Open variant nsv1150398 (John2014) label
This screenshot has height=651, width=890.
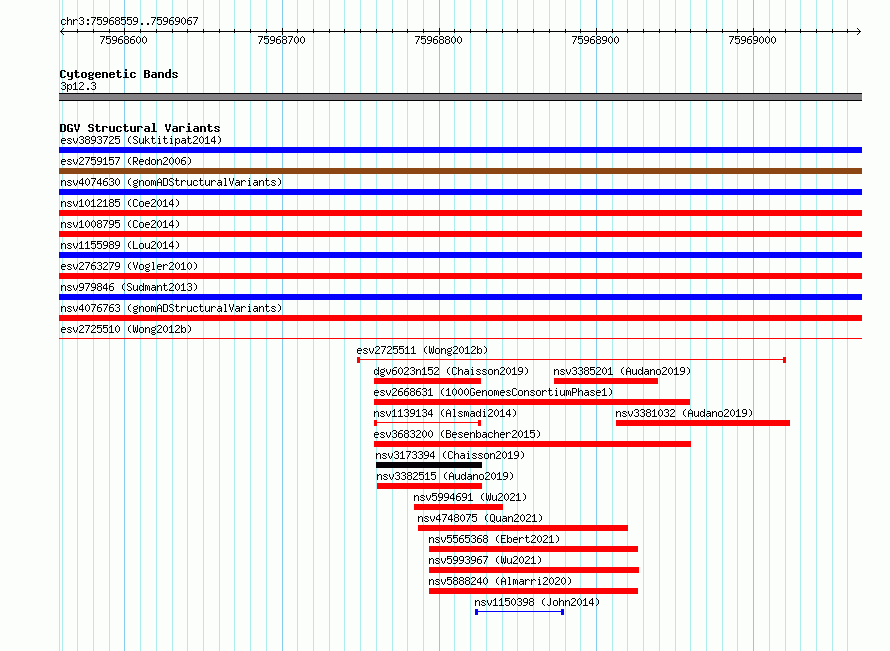coord(537,602)
